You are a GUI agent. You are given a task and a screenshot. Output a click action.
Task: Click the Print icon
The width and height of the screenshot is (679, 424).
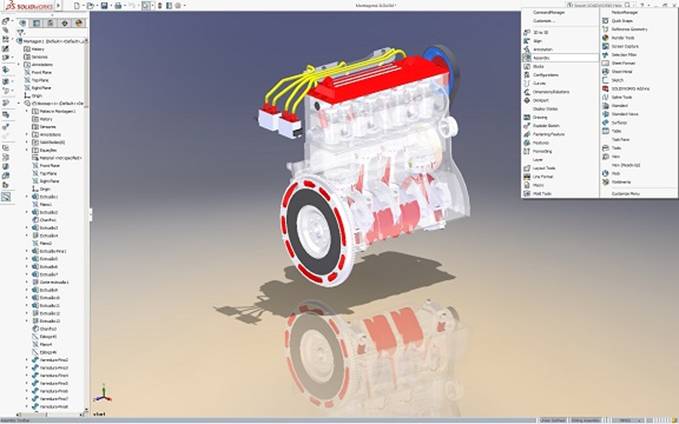click(116, 5)
